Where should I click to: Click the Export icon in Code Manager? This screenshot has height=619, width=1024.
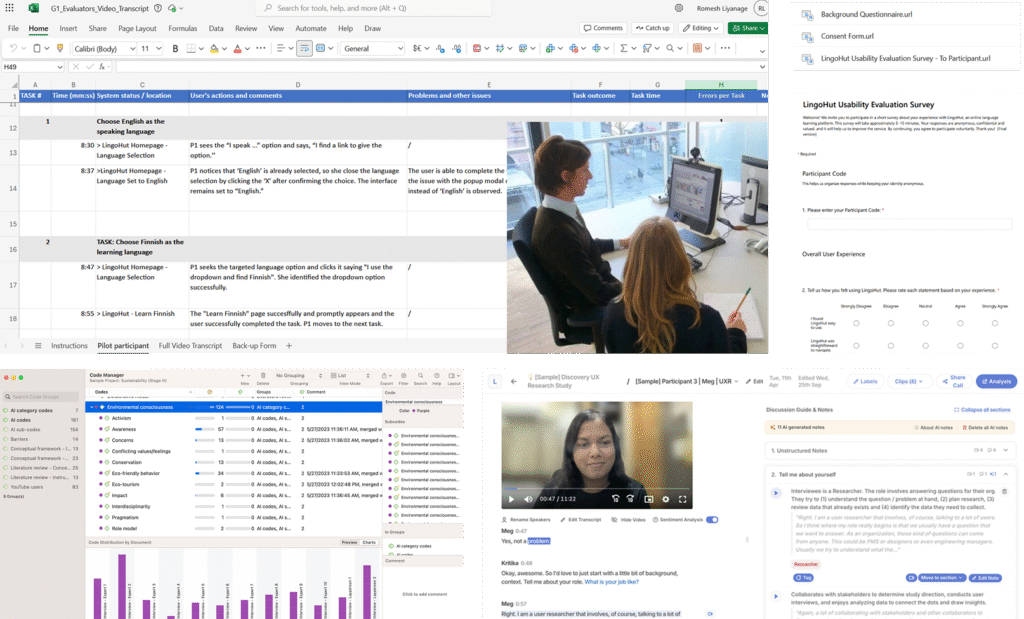tap(387, 376)
